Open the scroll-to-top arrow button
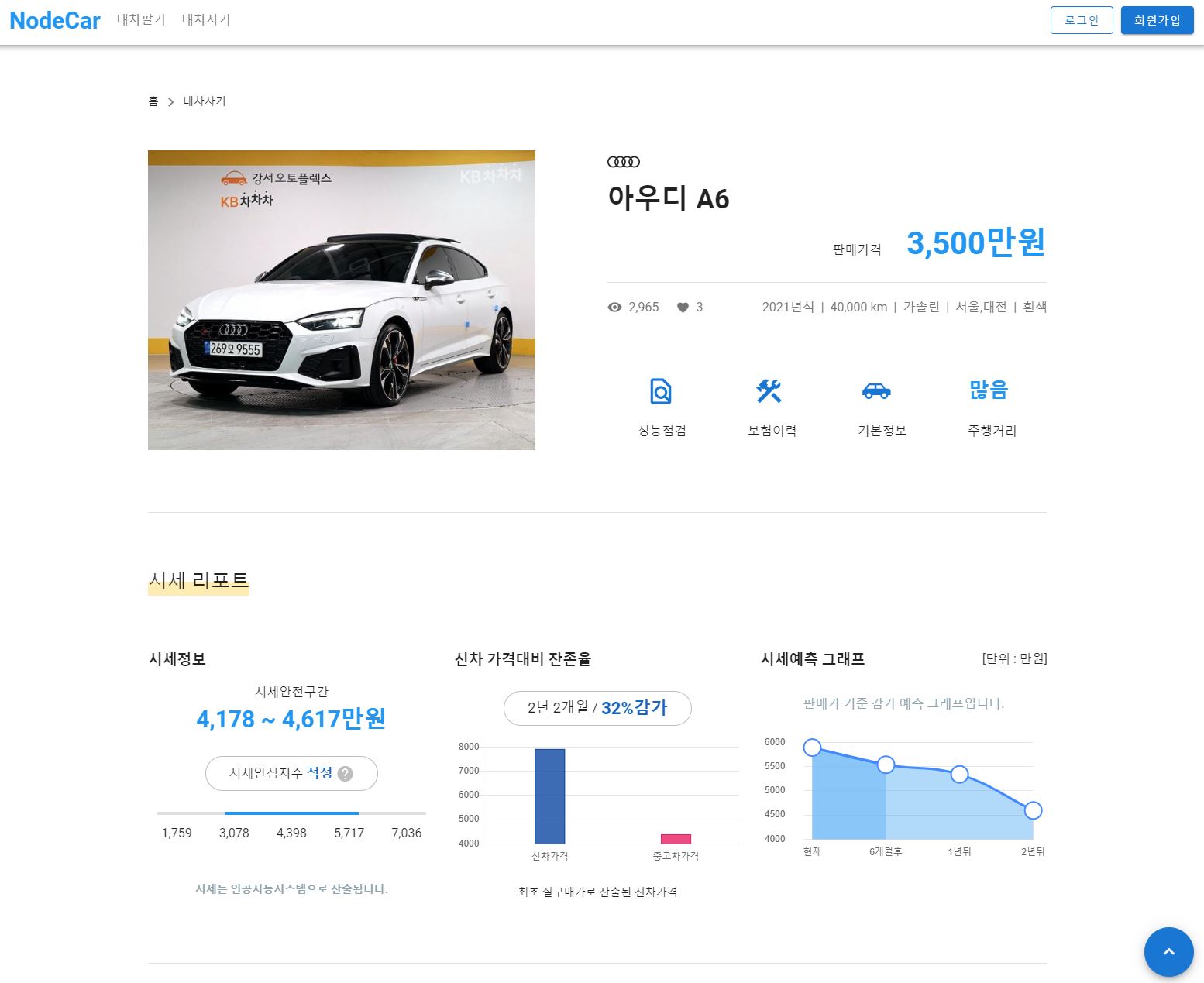 pos(1168,952)
